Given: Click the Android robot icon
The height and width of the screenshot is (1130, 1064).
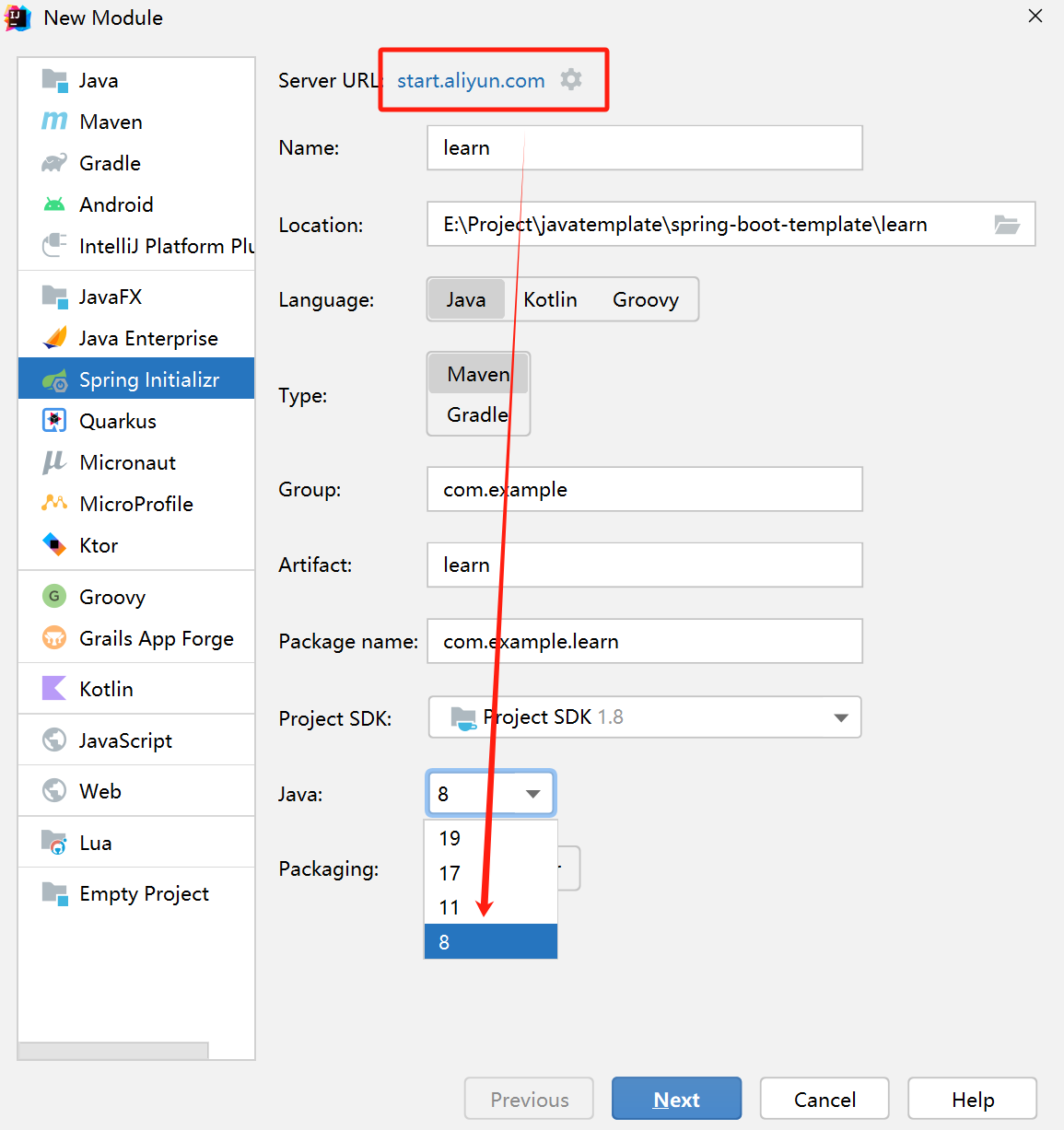Looking at the screenshot, I should (x=54, y=204).
